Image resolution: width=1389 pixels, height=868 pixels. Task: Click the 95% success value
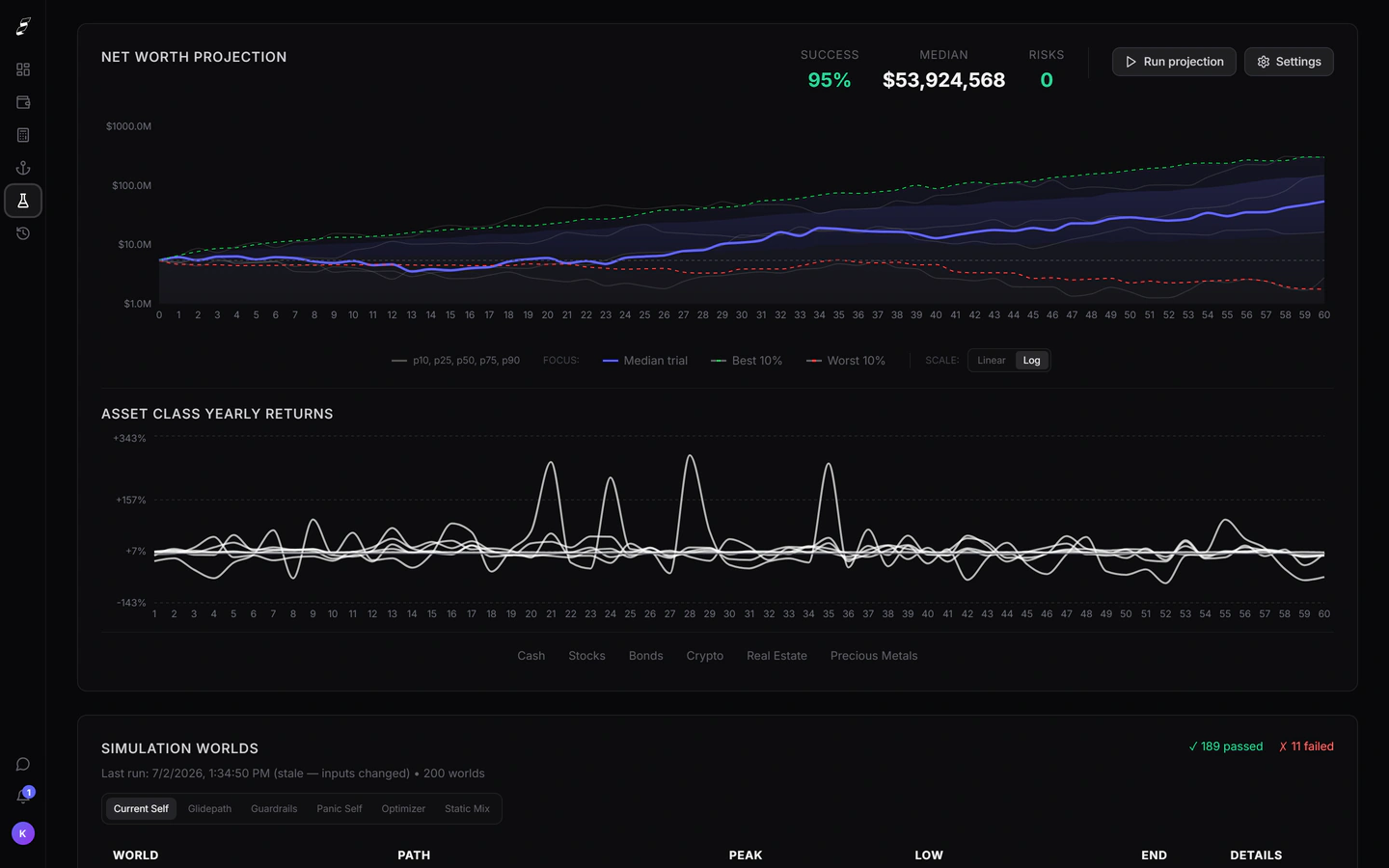tap(830, 80)
